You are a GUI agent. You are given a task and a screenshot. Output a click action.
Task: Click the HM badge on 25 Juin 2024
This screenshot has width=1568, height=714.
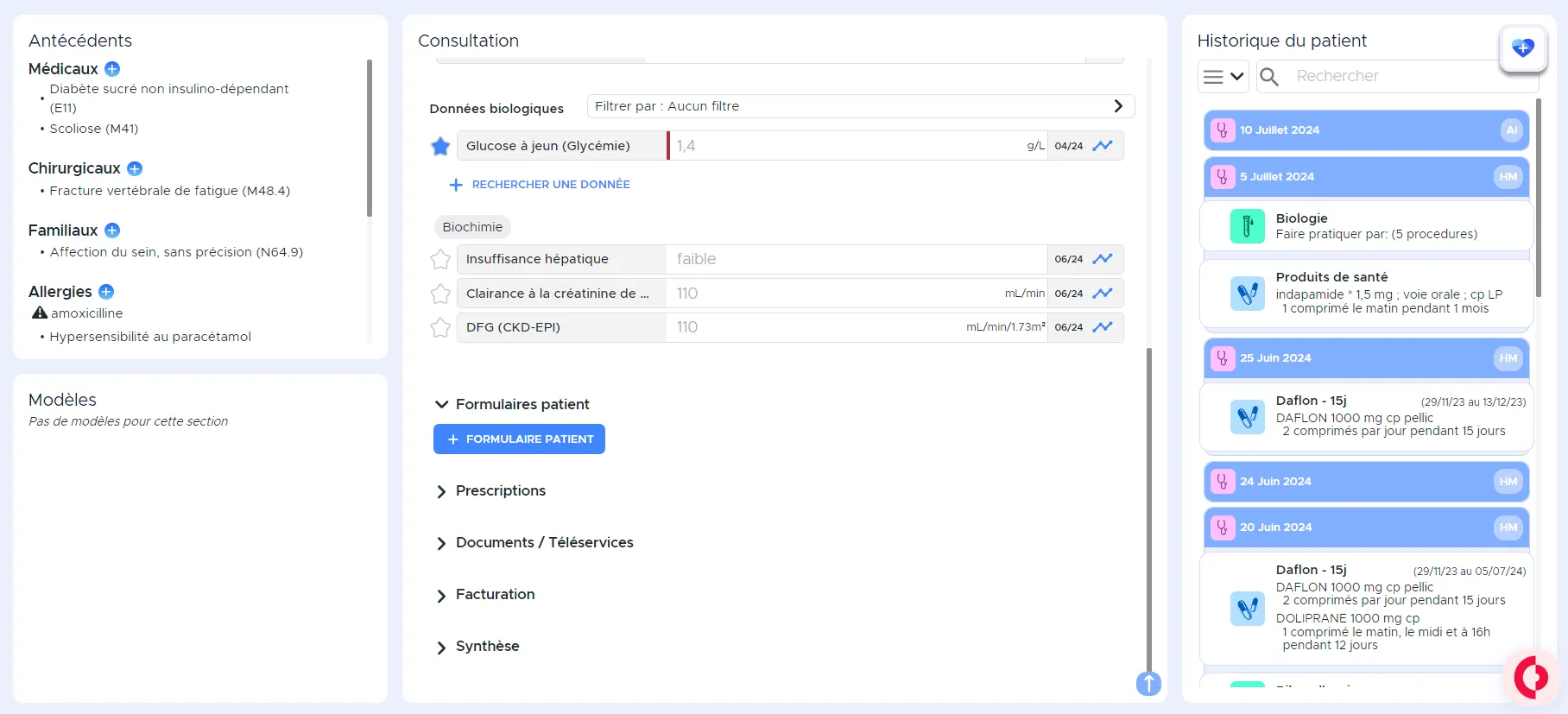(1508, 358)
